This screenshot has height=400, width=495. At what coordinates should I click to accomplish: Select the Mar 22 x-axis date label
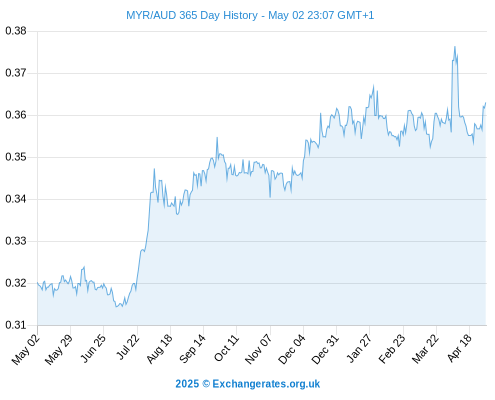425,348
